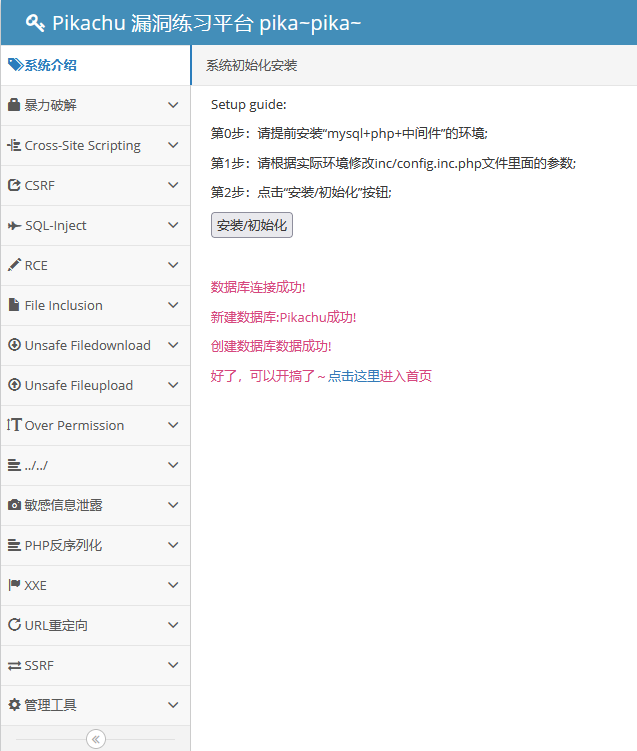Expand the SSRF menu arrow
Screen dimensions: 637x751
173,665
